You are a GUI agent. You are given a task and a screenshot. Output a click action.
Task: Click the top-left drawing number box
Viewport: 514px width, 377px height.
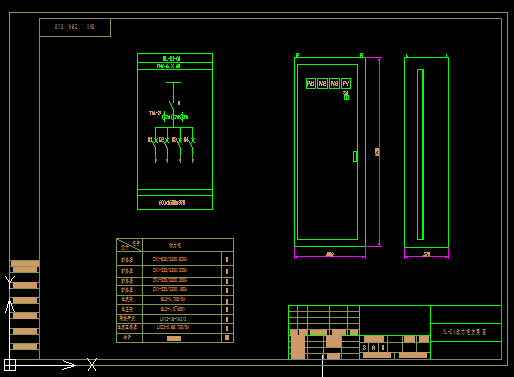click(75, 27)
